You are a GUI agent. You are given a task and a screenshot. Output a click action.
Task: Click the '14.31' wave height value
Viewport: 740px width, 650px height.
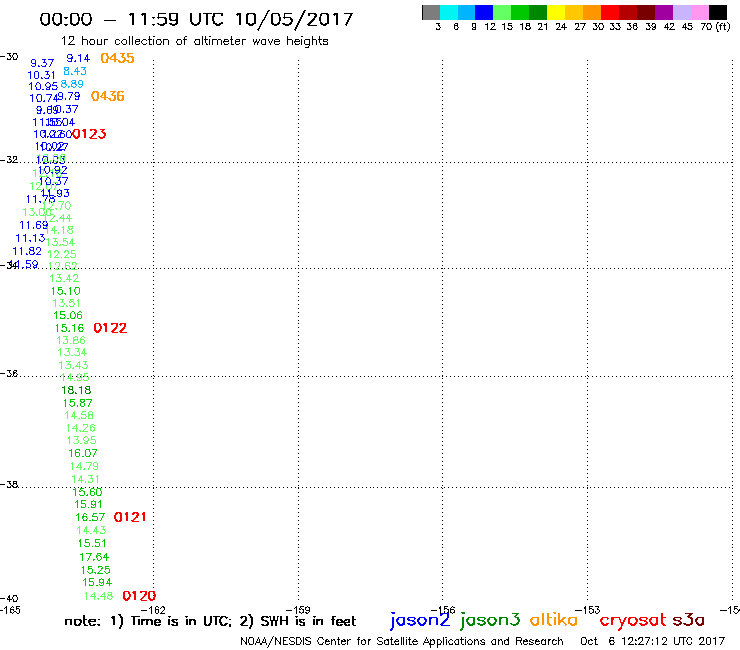pos(85,479)
